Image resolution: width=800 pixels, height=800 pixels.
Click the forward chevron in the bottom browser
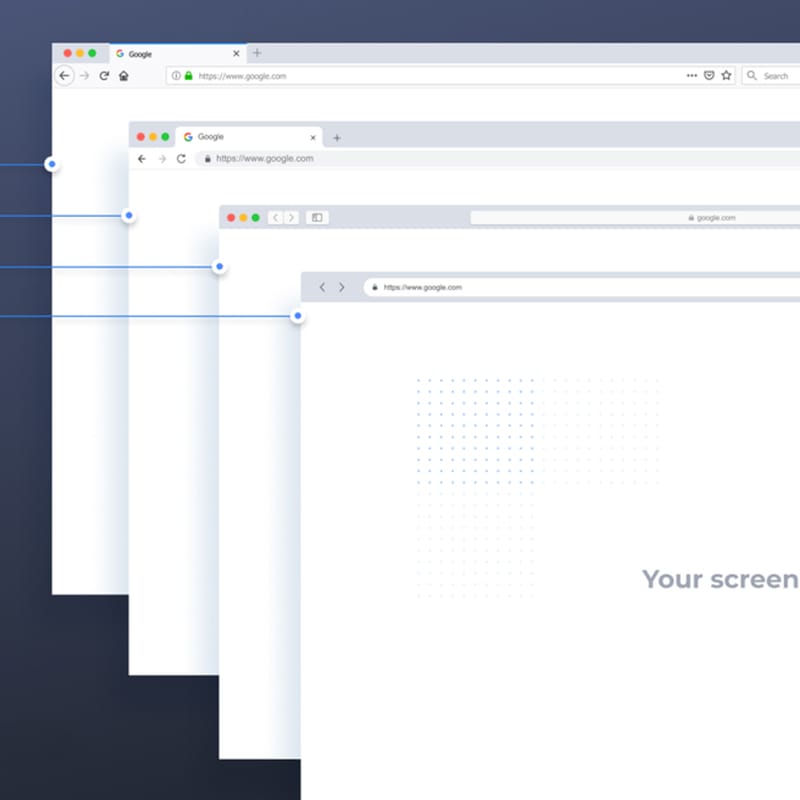coord(343,287)
